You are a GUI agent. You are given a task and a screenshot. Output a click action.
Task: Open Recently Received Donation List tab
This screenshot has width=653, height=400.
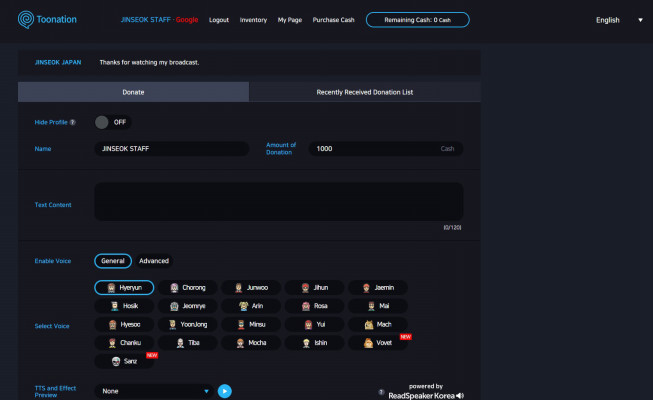tap(365, 92)
